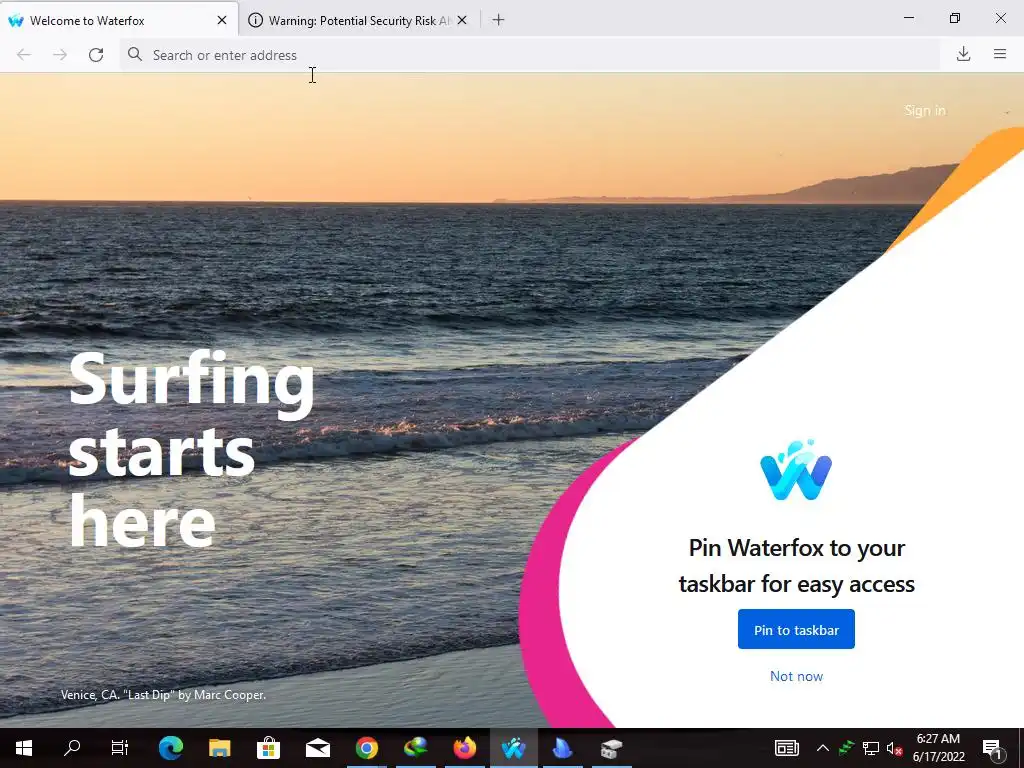Viewport: 1024px width, 768px height.
Task: Switch to Google Chrome on taskbar
Action: tap(367, 748)
